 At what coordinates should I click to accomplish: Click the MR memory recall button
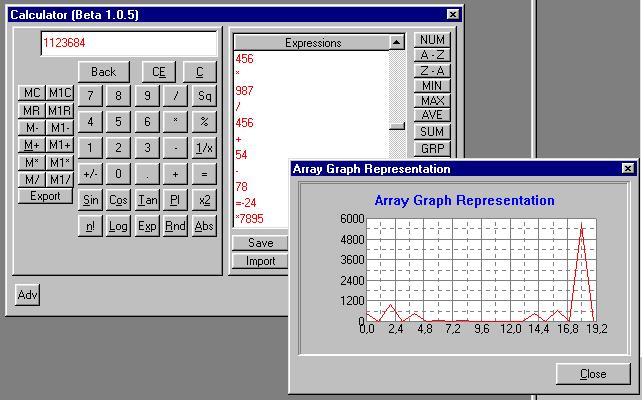[x=32, y=111]
